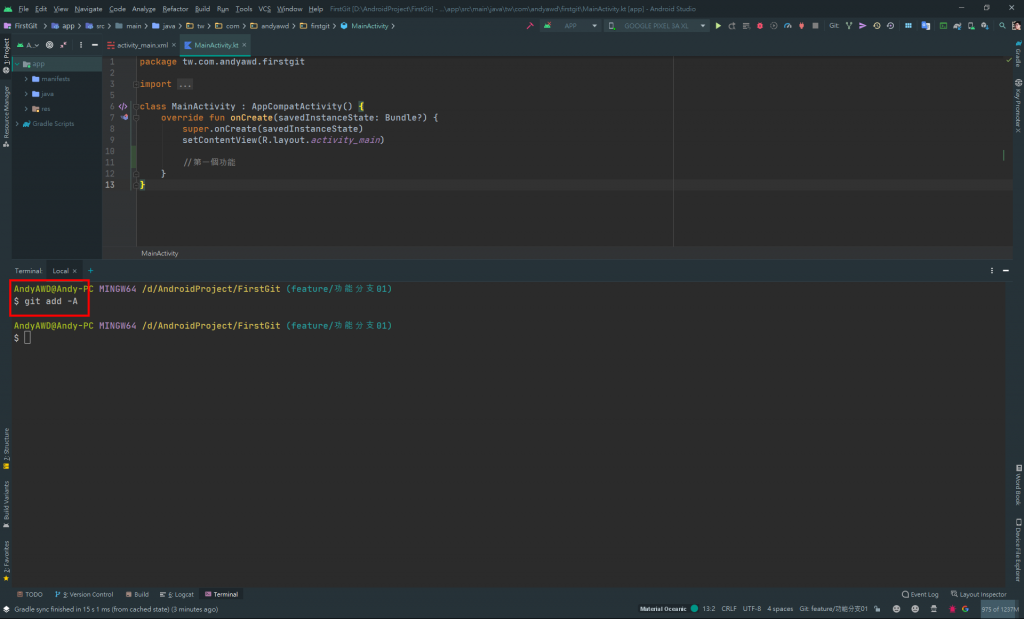This screenshot has width=1024, height=619.
Task: Open Search Everywhere magnifier icon
Action: click(x=1000, y=26)
